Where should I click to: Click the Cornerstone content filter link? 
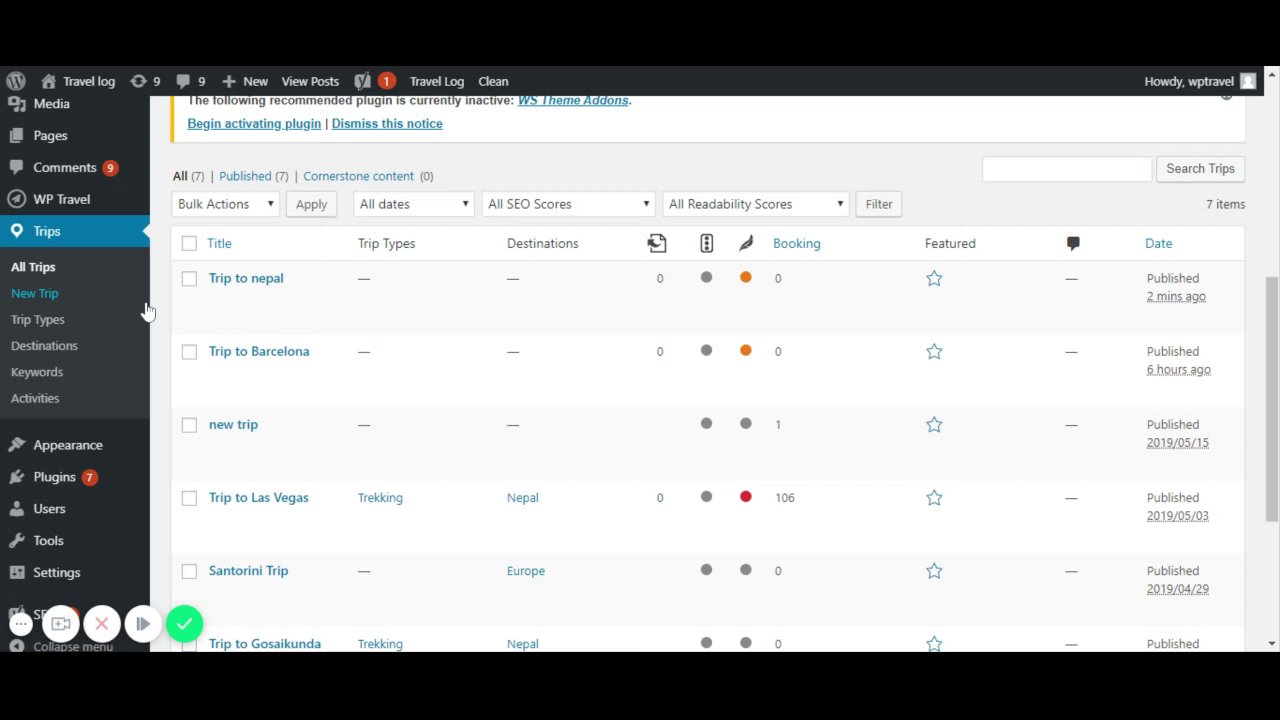(358, 176)
